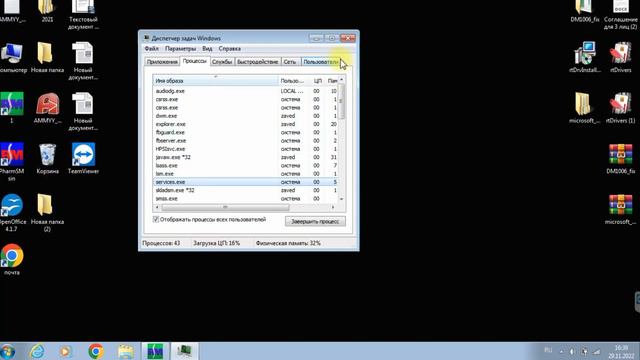The height and width of the screenshot is (360, 640).
Task: Open the taskbar clock and date
Action: [621, 352]
